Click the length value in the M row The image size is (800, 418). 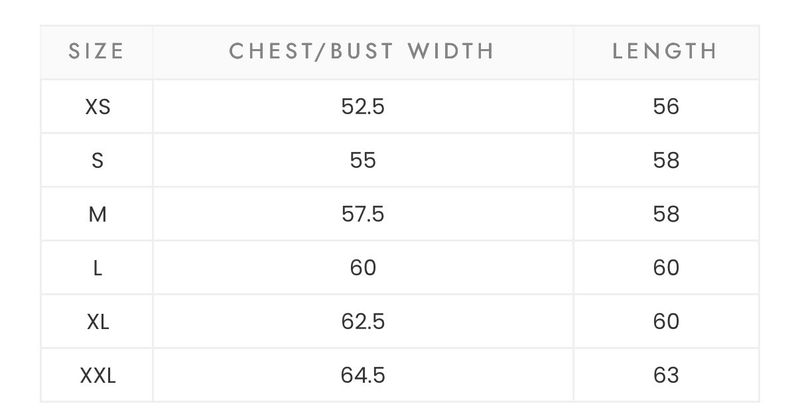(x=666, y=214)
